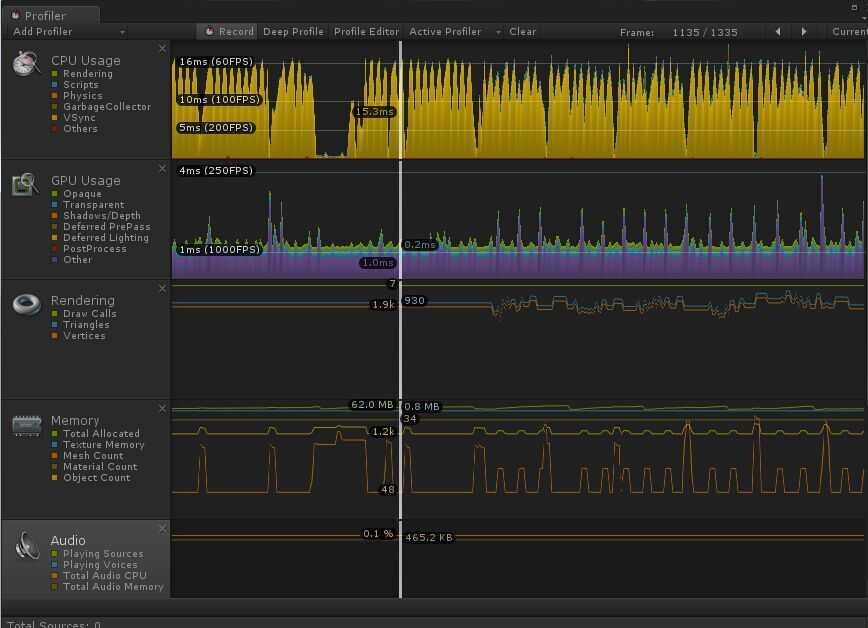
Task: Click the CPU Usage title
Action: 85,60
